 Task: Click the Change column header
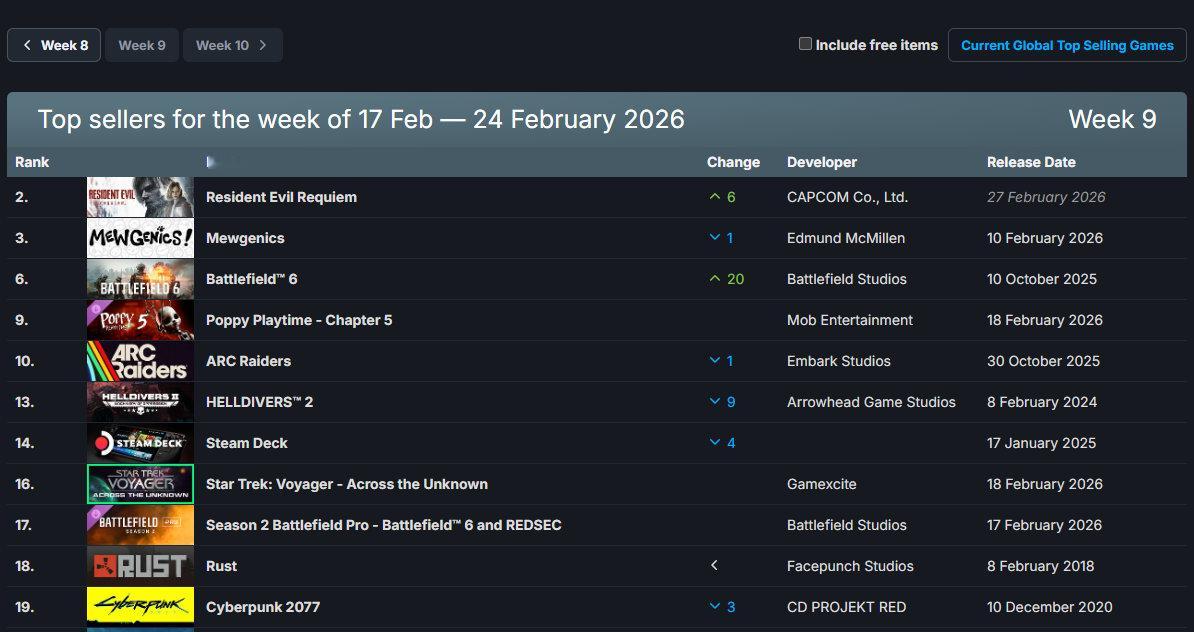(733, 162)
